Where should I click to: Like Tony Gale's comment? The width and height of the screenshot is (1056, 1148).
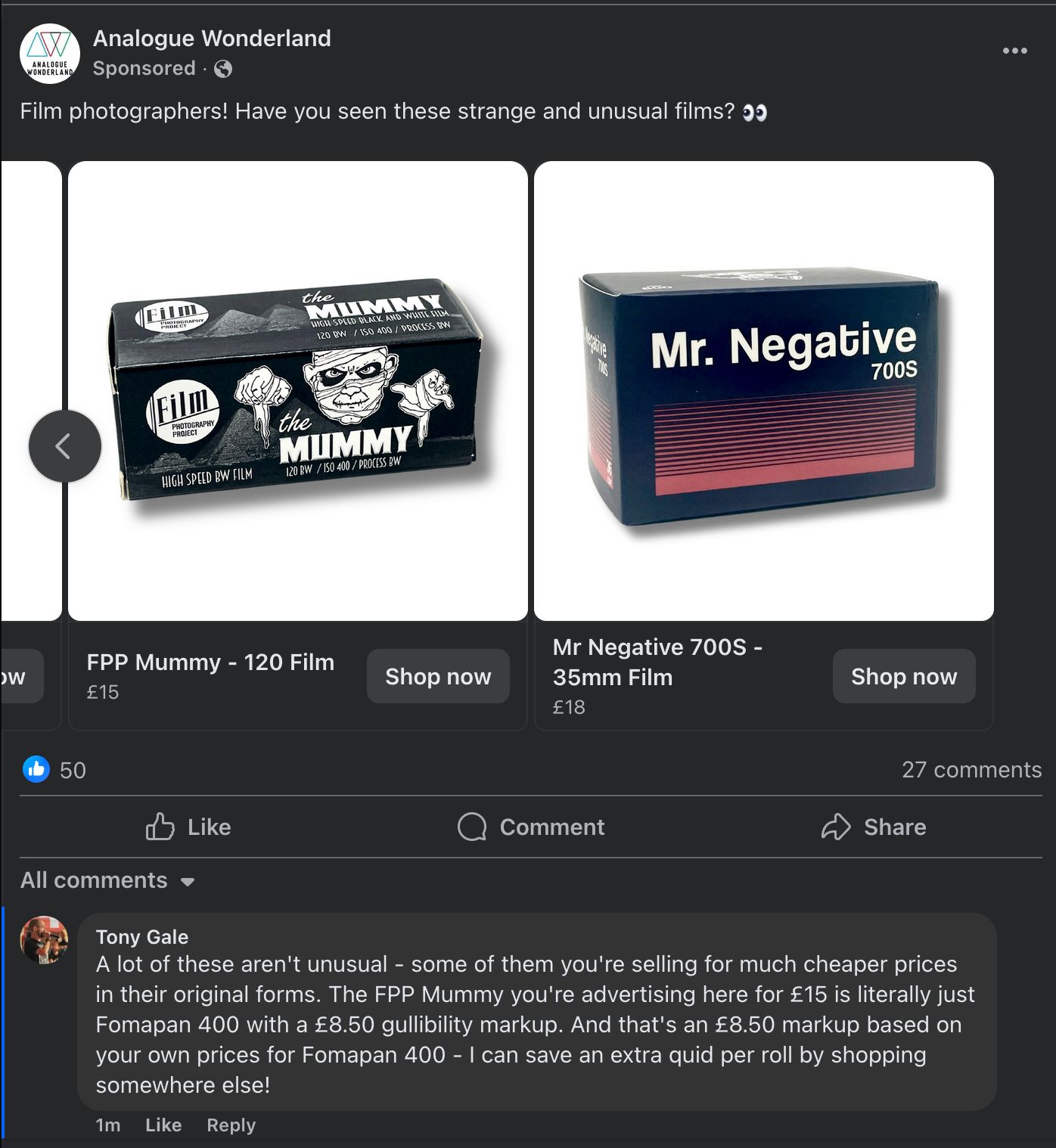163,1125
